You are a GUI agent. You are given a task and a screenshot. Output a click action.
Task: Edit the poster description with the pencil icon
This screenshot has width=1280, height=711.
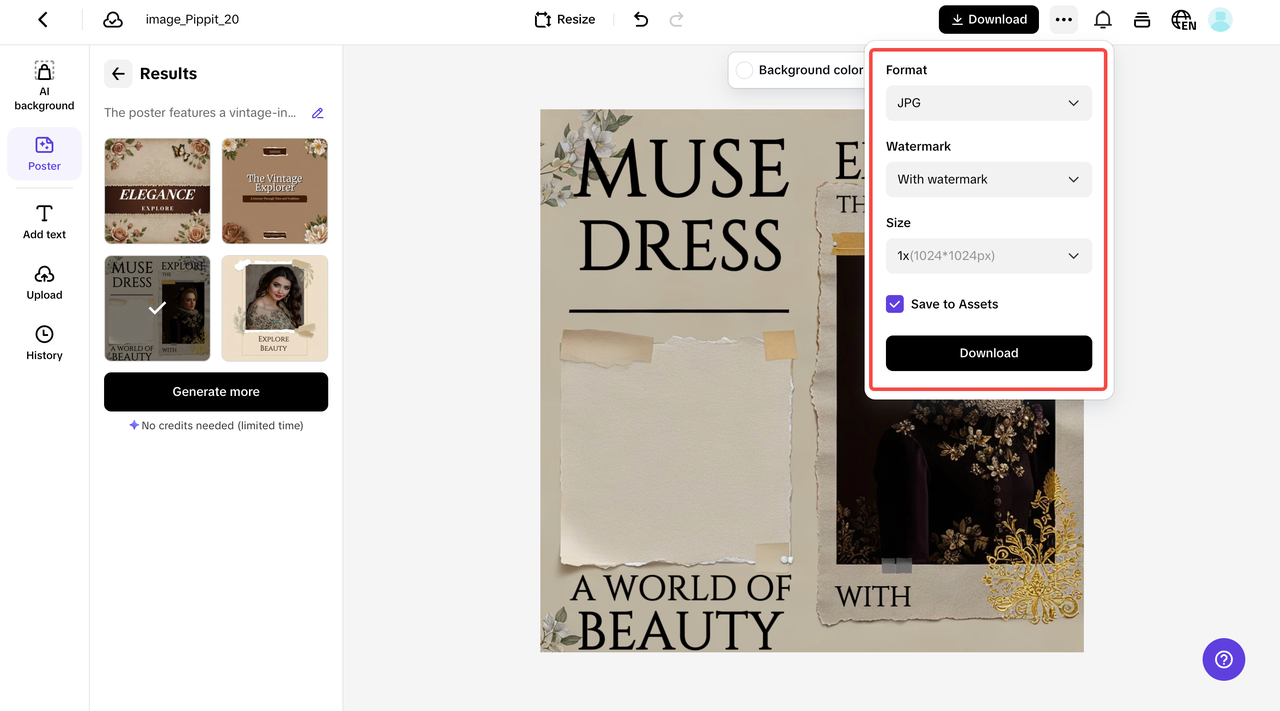[x=318, y=113]
